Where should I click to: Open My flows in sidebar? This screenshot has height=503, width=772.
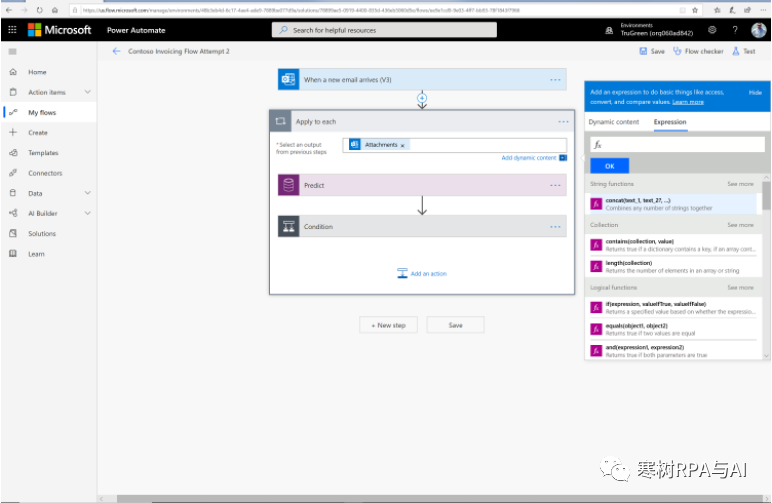coord(49,112)
